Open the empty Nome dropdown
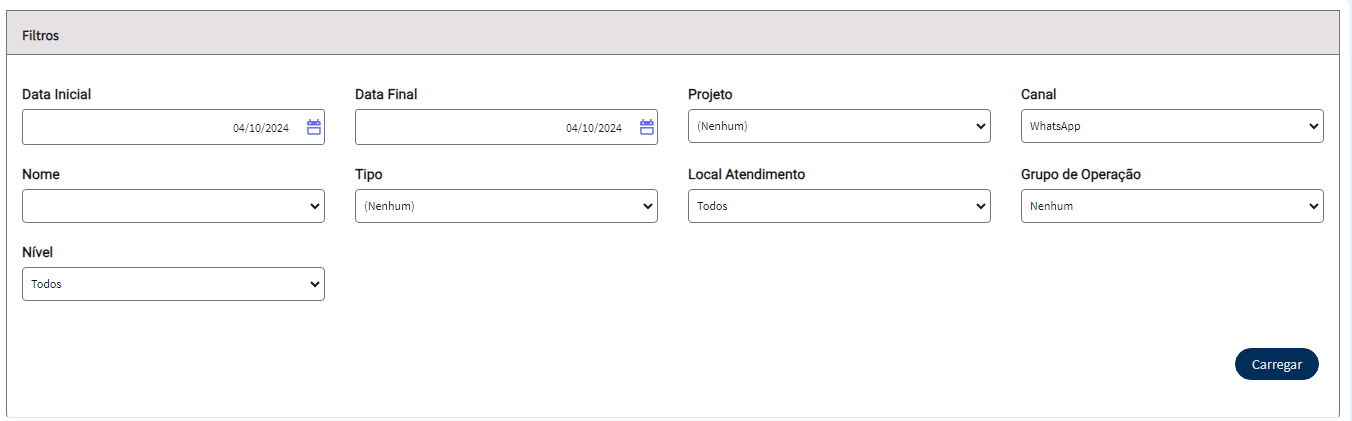 (173, 206)
